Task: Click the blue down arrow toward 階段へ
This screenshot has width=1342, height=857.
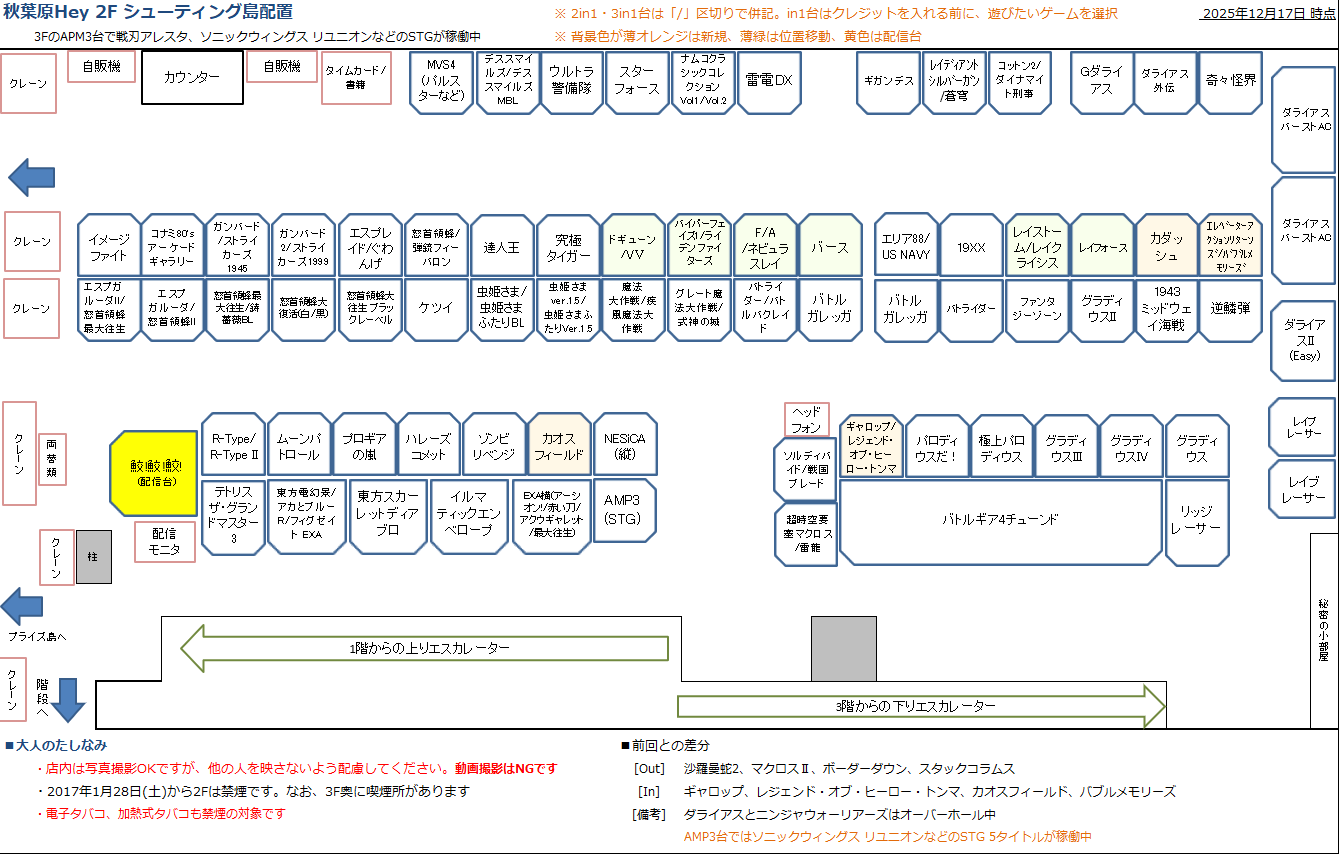Action: [x=69, y=699]
